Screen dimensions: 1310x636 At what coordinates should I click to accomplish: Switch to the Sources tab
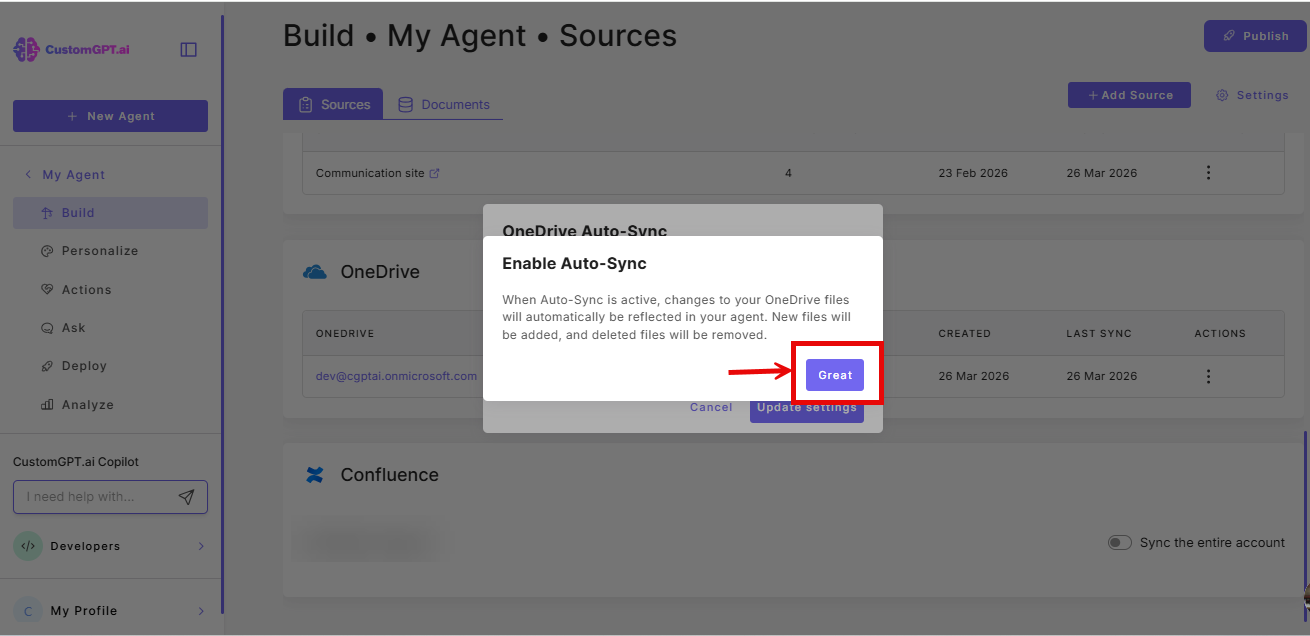click(333, 104)
